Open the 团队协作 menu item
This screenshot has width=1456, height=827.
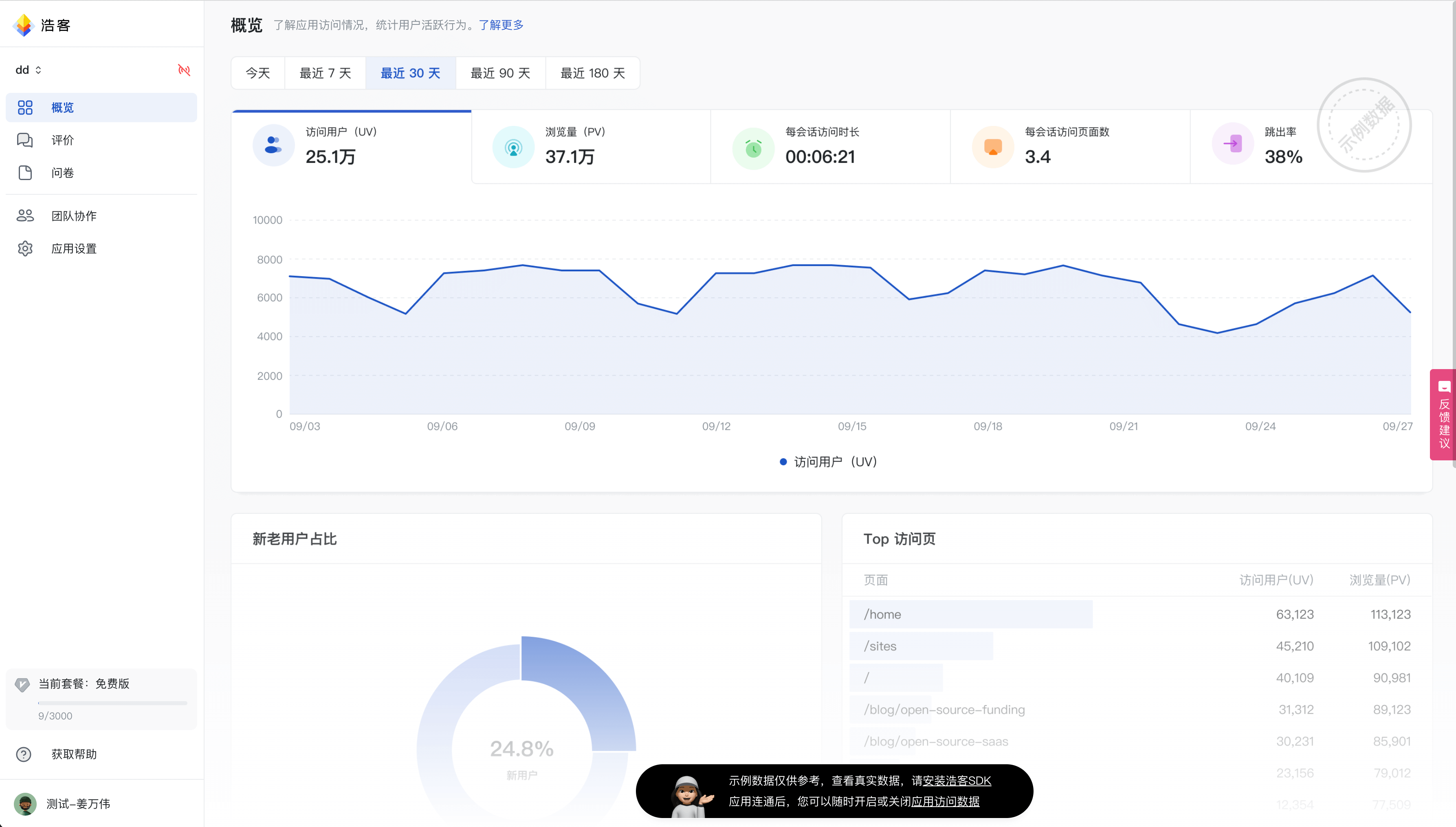coord(101,216)
